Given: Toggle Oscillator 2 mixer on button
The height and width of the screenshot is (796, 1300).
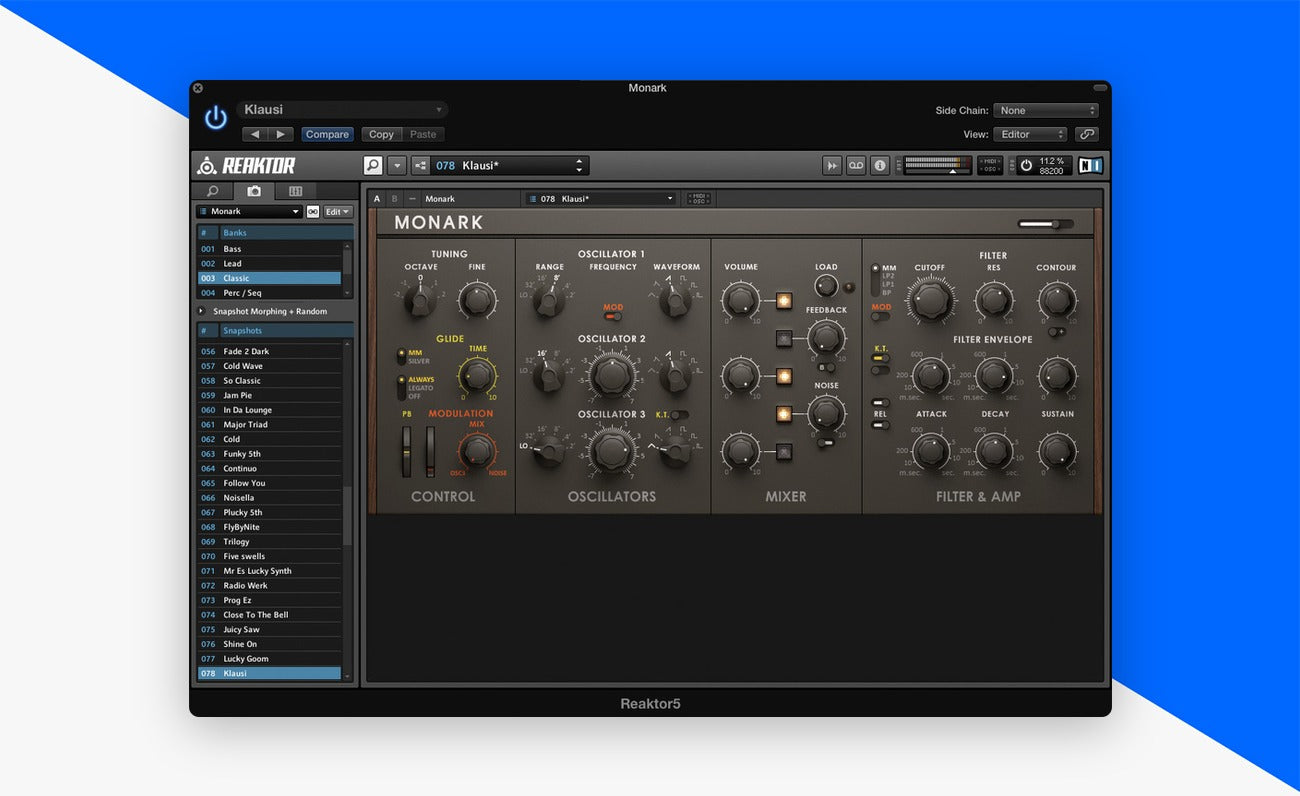Looking at the screenshot, I should pyautogui.click(x=783, y=376).
